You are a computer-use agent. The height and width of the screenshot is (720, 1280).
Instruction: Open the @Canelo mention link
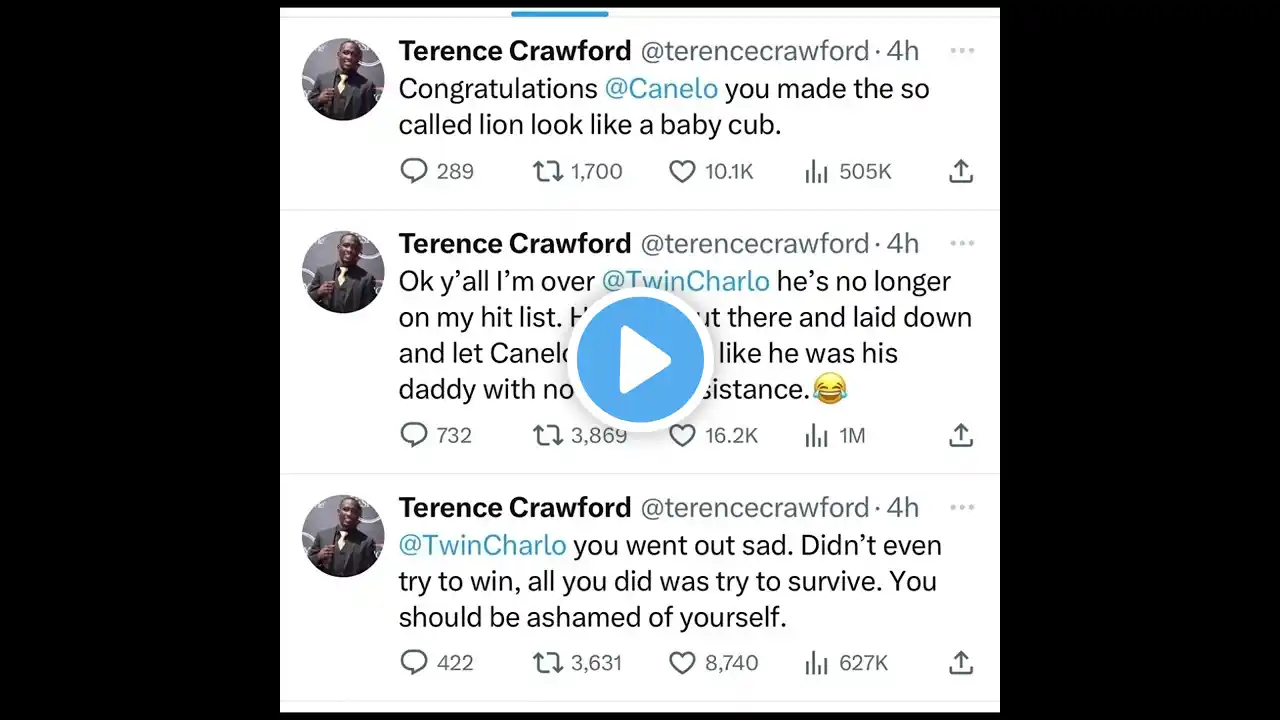(x=661, y=89)
